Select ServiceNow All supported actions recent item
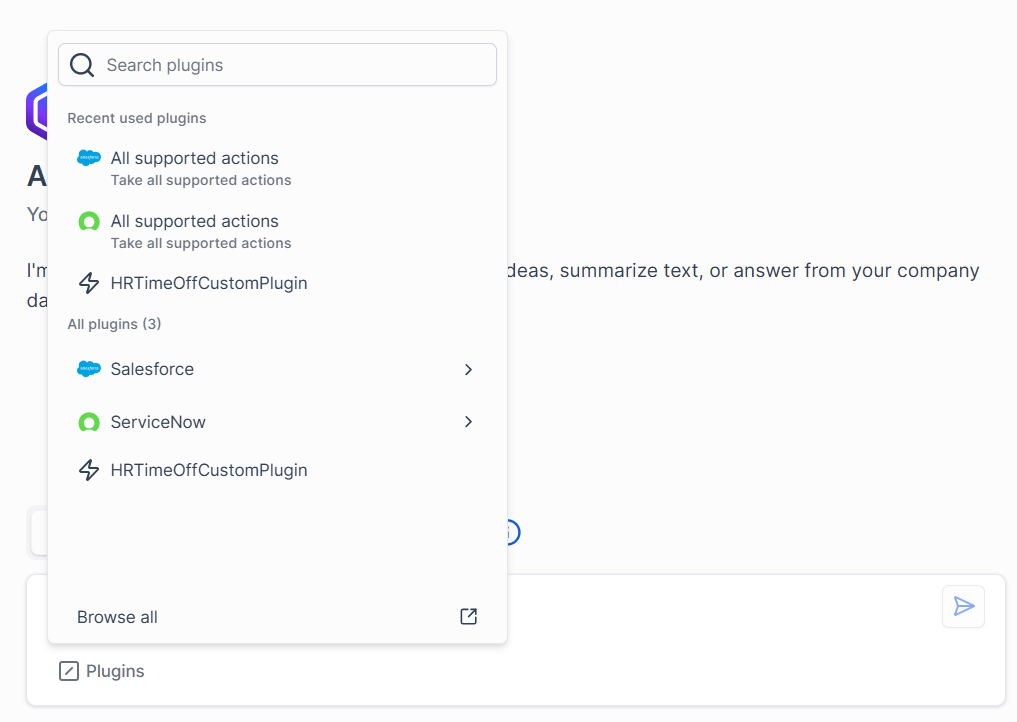This screenshot has height=722, width=1017. (278, 231)
